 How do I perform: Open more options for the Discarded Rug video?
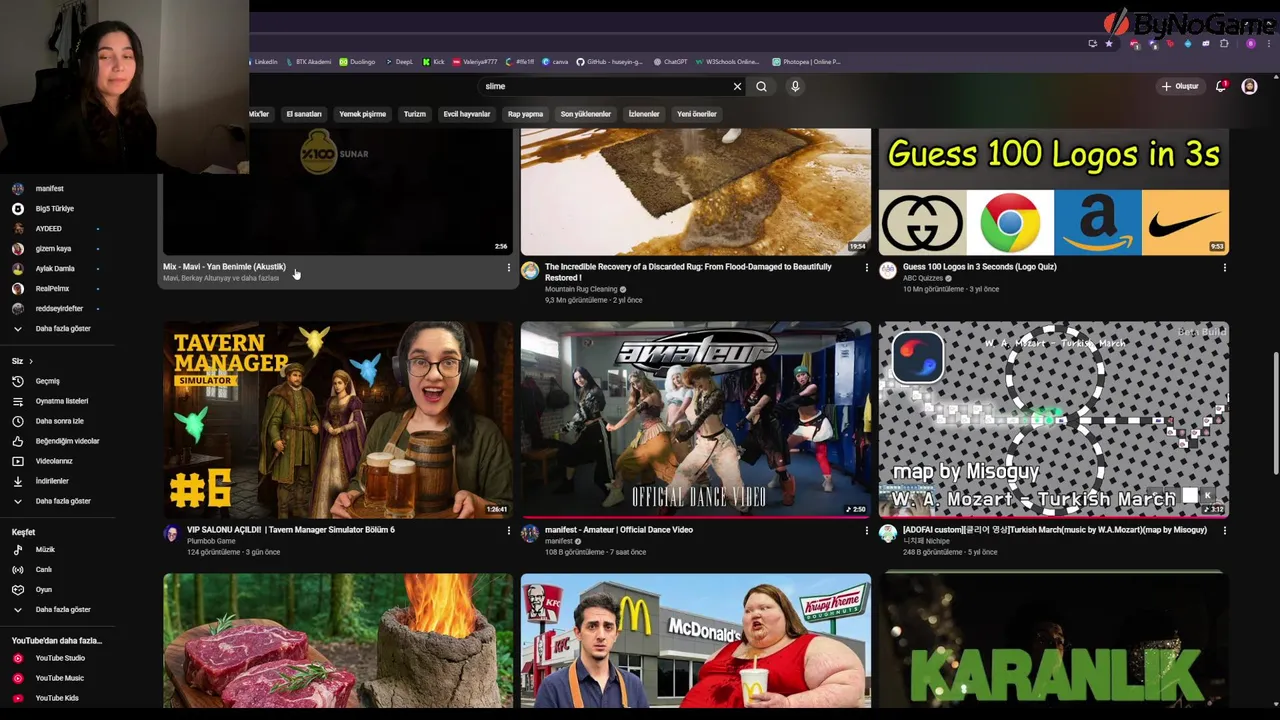point(866,267)
